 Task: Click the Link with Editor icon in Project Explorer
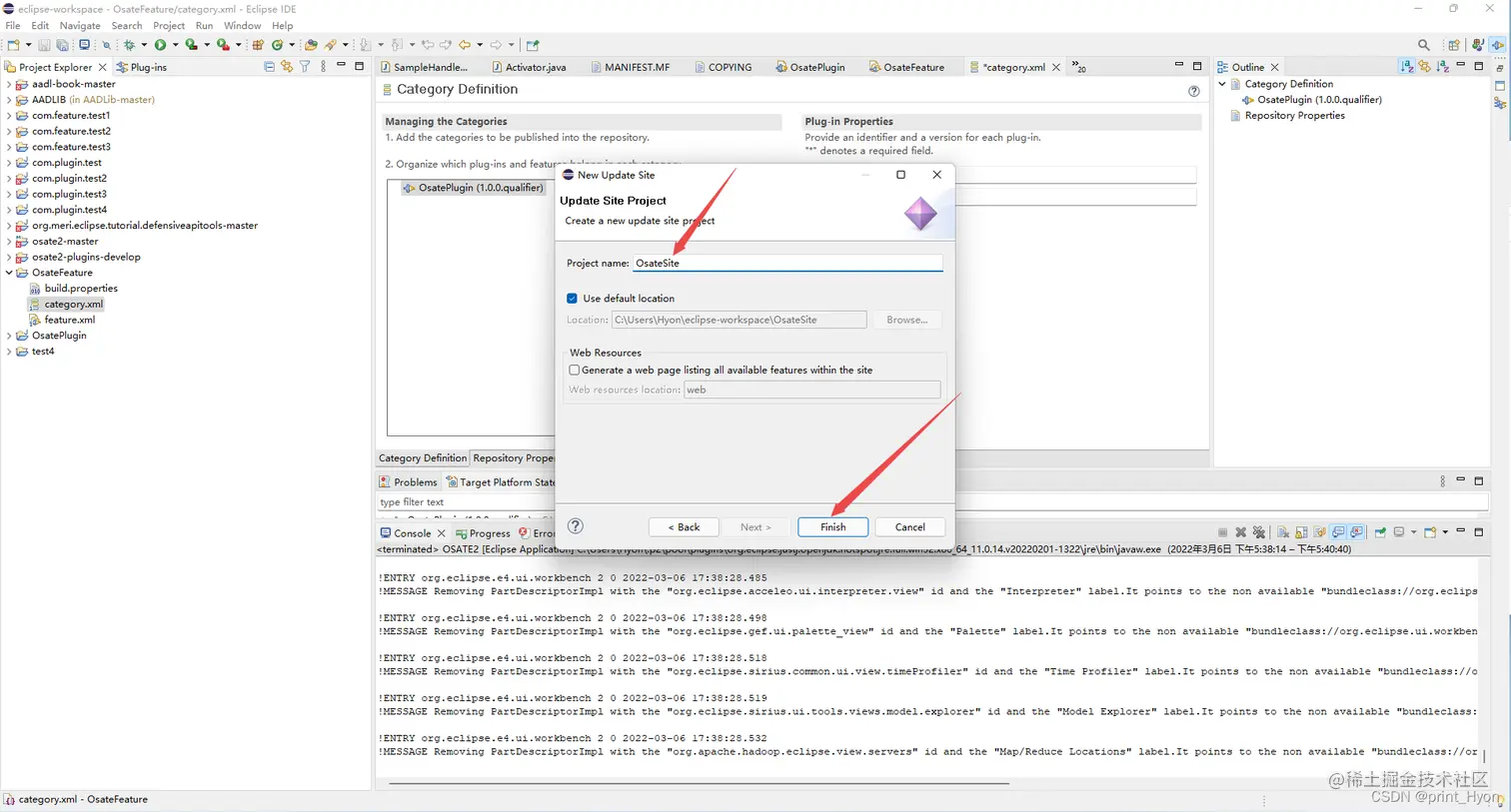[287, 67]
